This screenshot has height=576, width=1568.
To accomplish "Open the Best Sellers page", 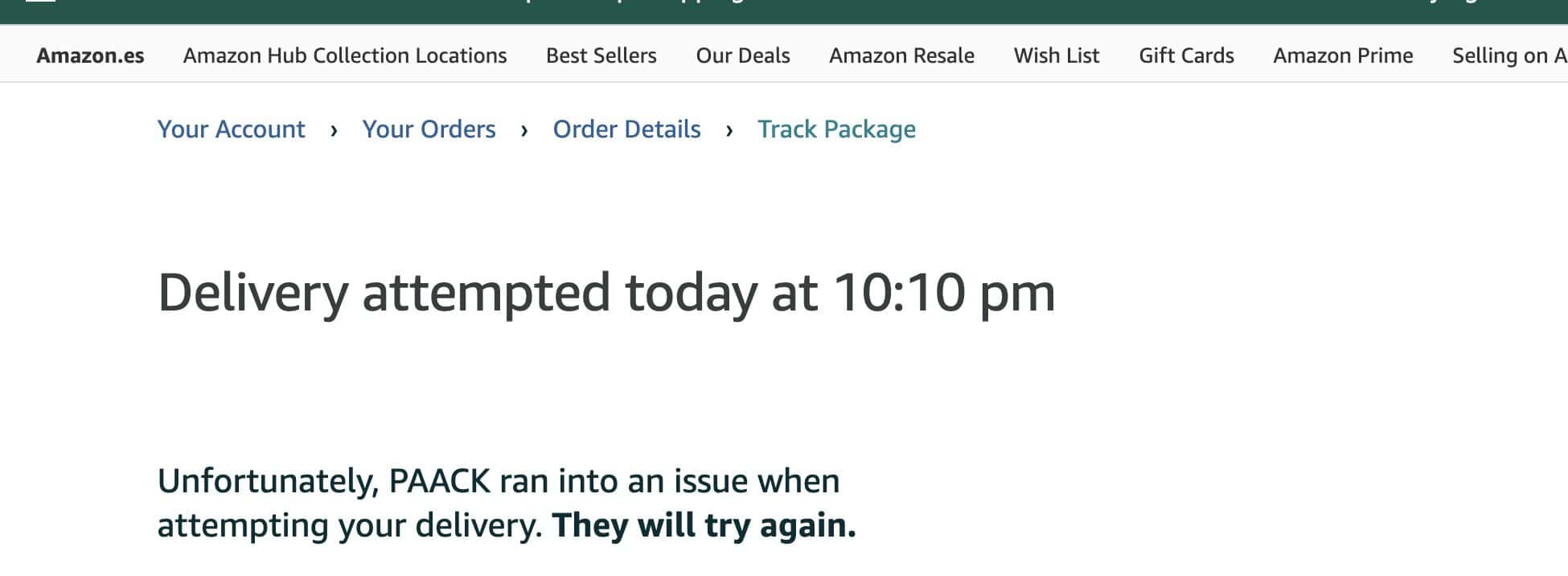I will (601, 56).
